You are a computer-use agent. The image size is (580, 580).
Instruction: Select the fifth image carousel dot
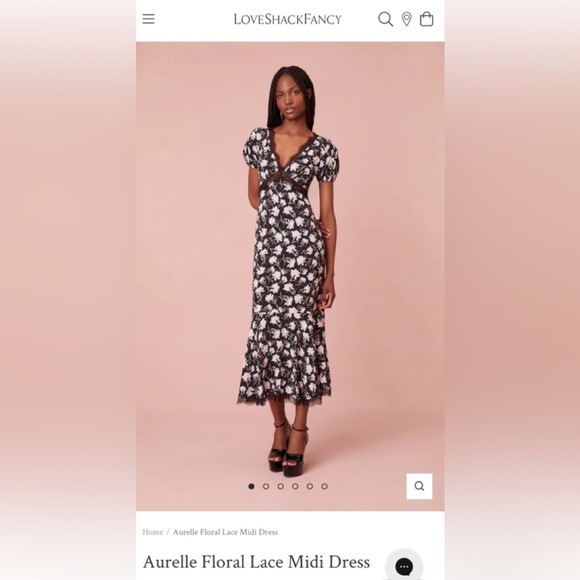click(x=310, y=486)
